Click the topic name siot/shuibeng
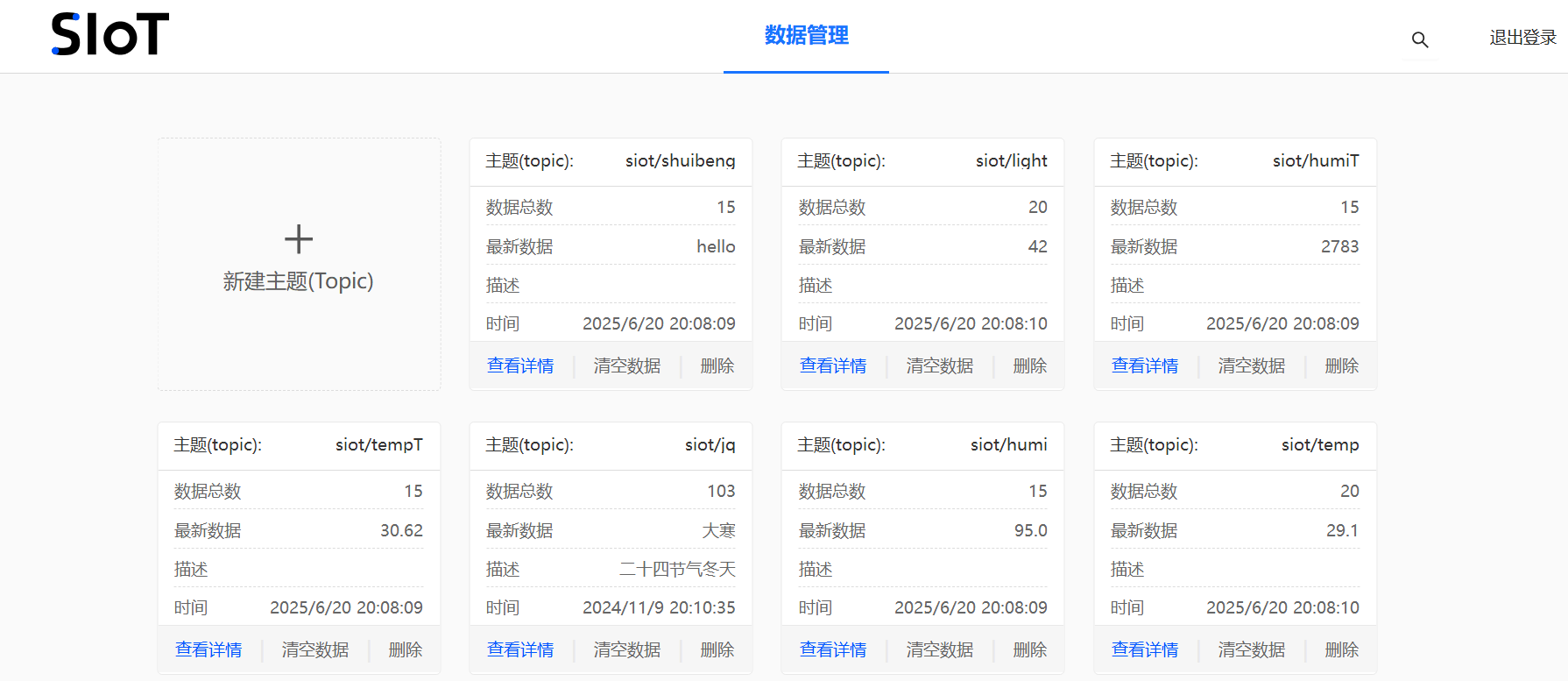This screenshot has width=1568, height=681. tap(681, 161)
